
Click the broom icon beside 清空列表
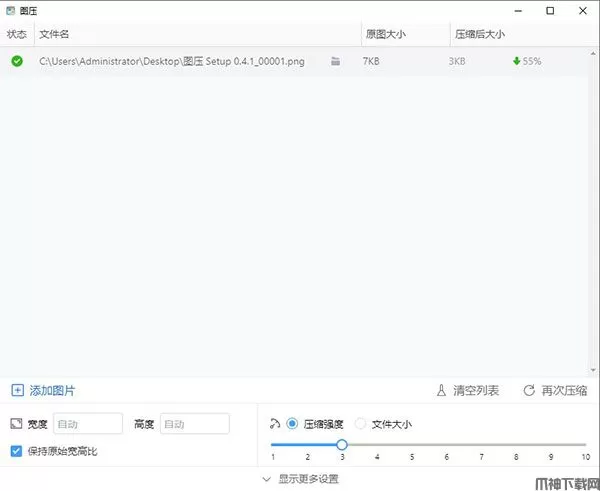point(441,390)
